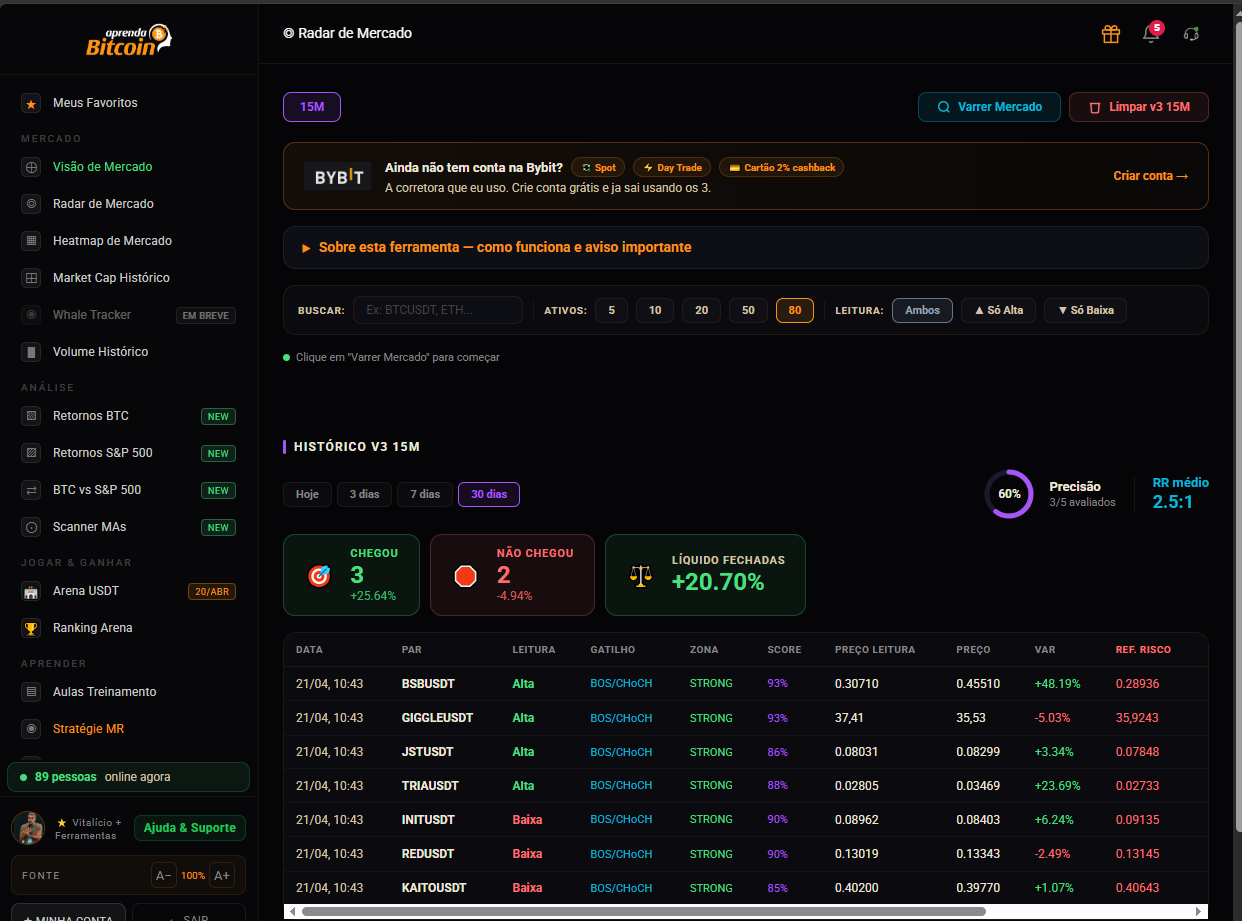The image size is (1242, 921).
Task: Decrease font size with A−
Action: point(164,875)
